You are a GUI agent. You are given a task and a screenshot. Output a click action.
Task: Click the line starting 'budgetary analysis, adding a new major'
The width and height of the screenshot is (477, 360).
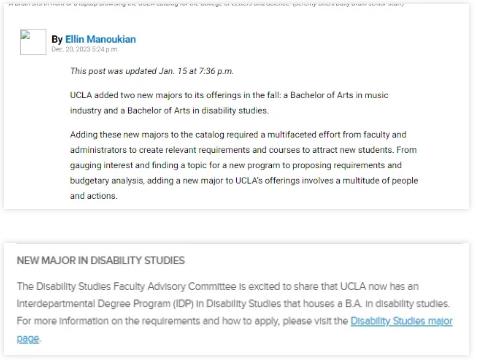pos(244,181)
